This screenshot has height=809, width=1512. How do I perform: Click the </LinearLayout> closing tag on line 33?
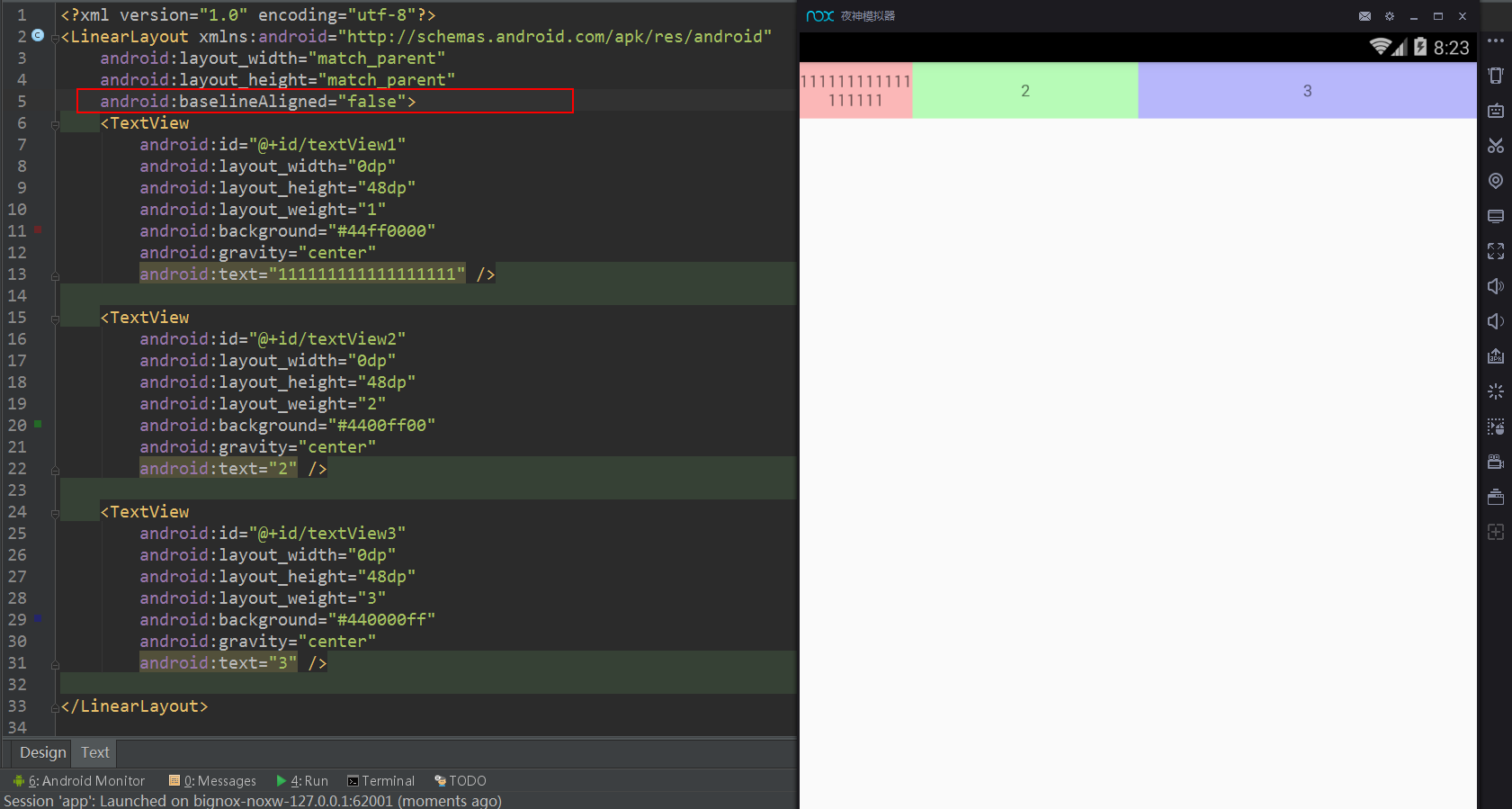(134, 706)
